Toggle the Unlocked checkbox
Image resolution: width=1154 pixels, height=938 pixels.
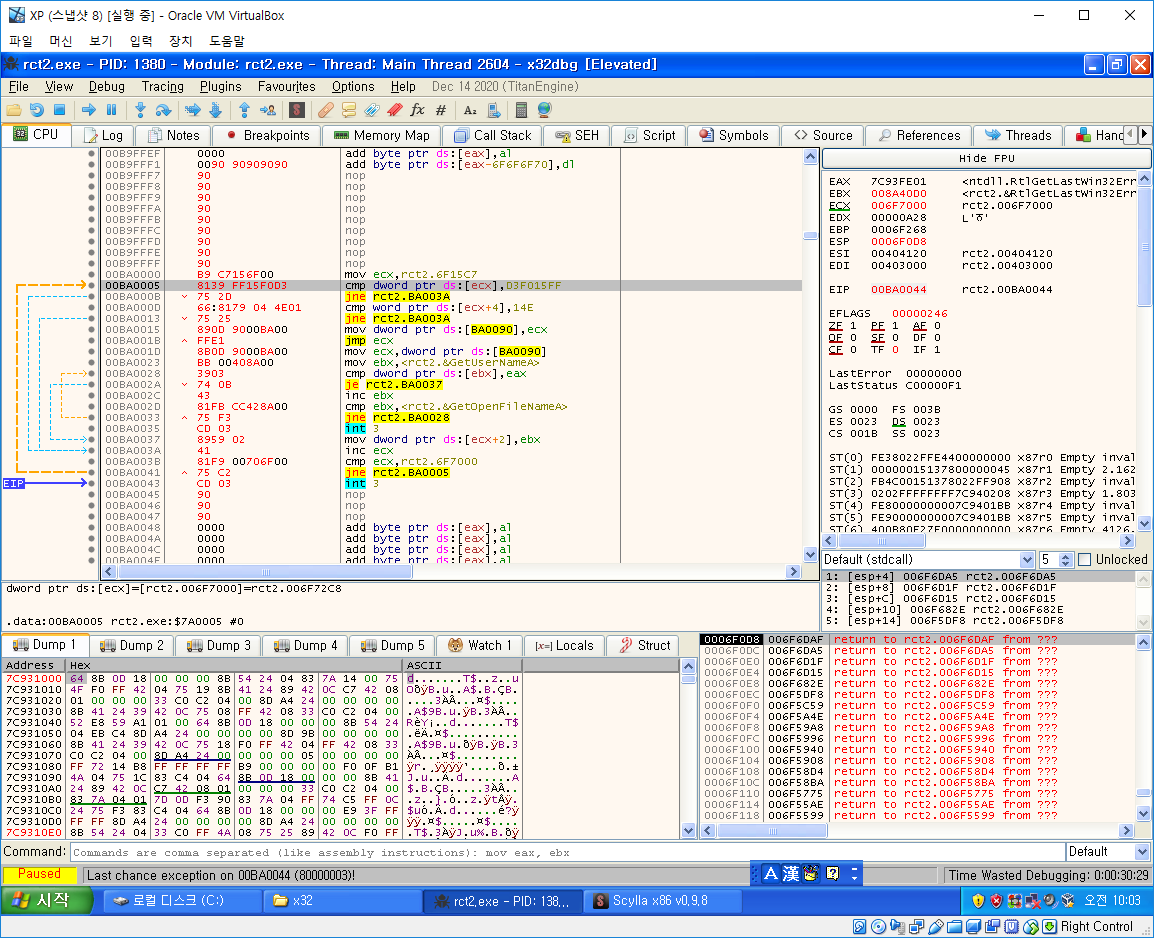pos(1084,560)
